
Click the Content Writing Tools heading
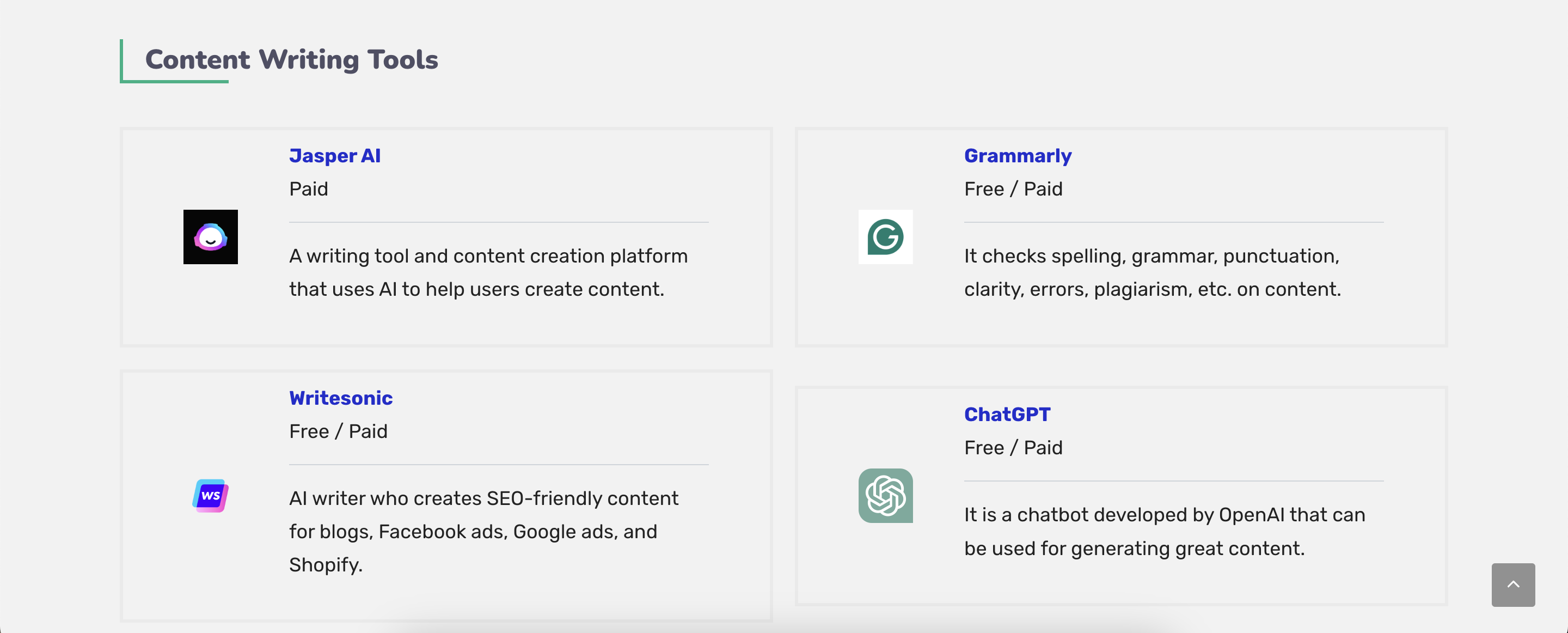click(x=291, y=59)
